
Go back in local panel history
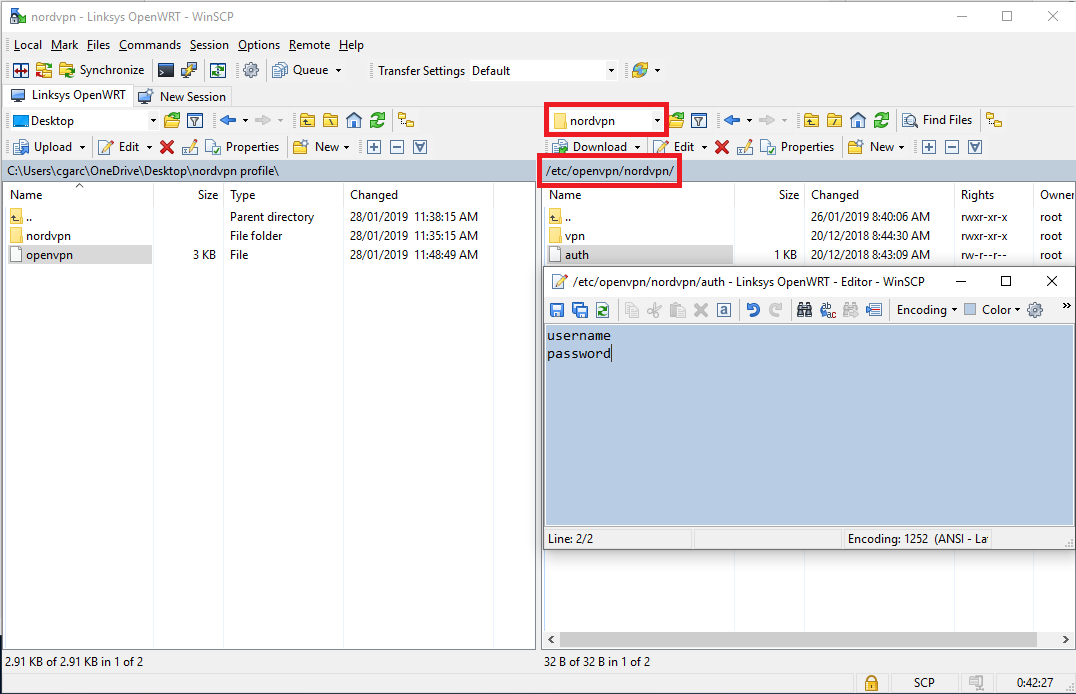[229, 121]
